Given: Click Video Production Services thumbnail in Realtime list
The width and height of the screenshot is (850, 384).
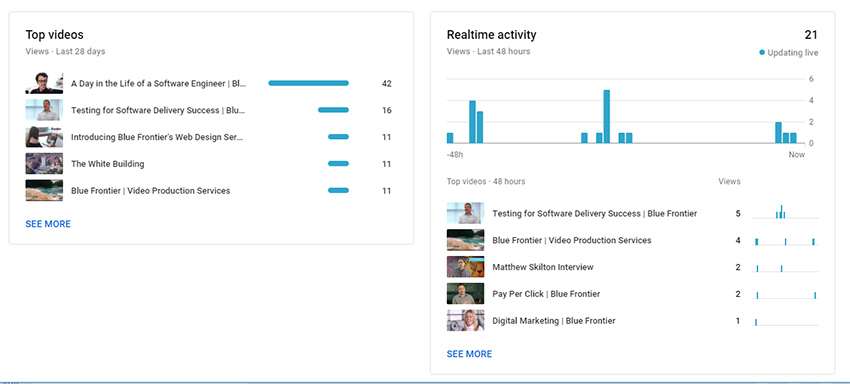Looking at the screenshot, I should 465,240.
